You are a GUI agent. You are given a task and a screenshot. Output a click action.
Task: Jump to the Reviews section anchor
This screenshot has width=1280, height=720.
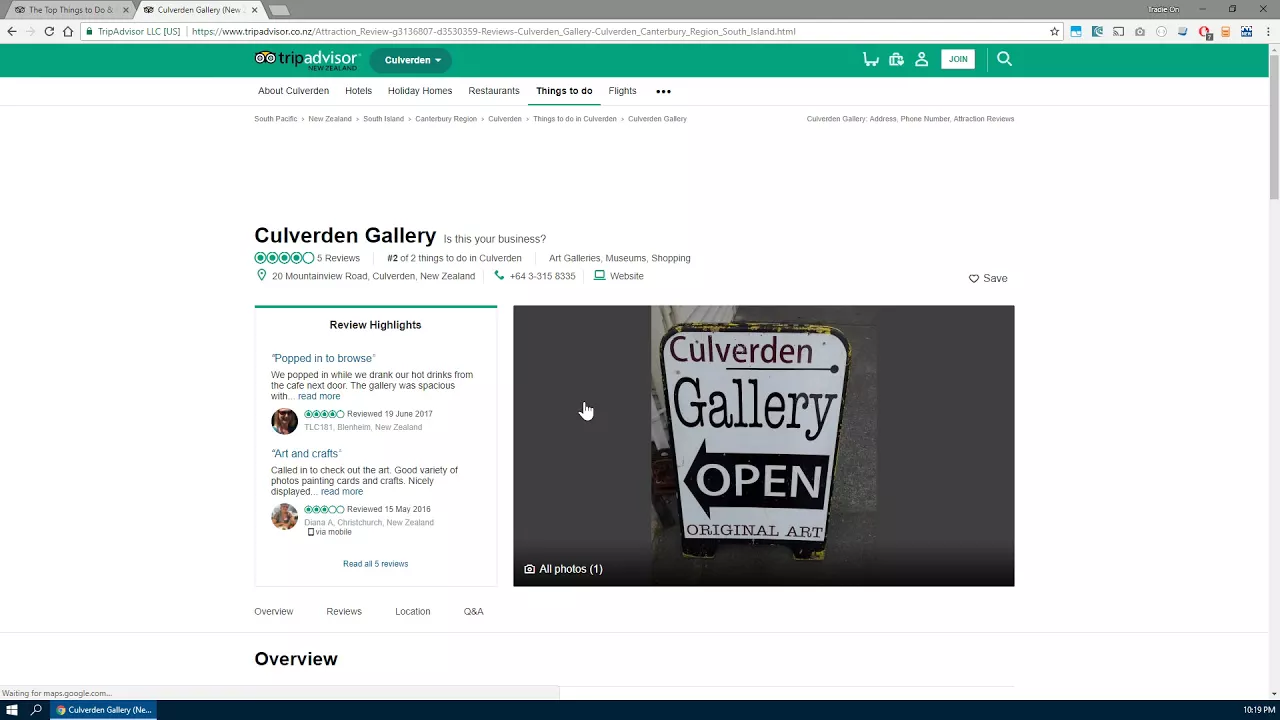tap(344, 611)
